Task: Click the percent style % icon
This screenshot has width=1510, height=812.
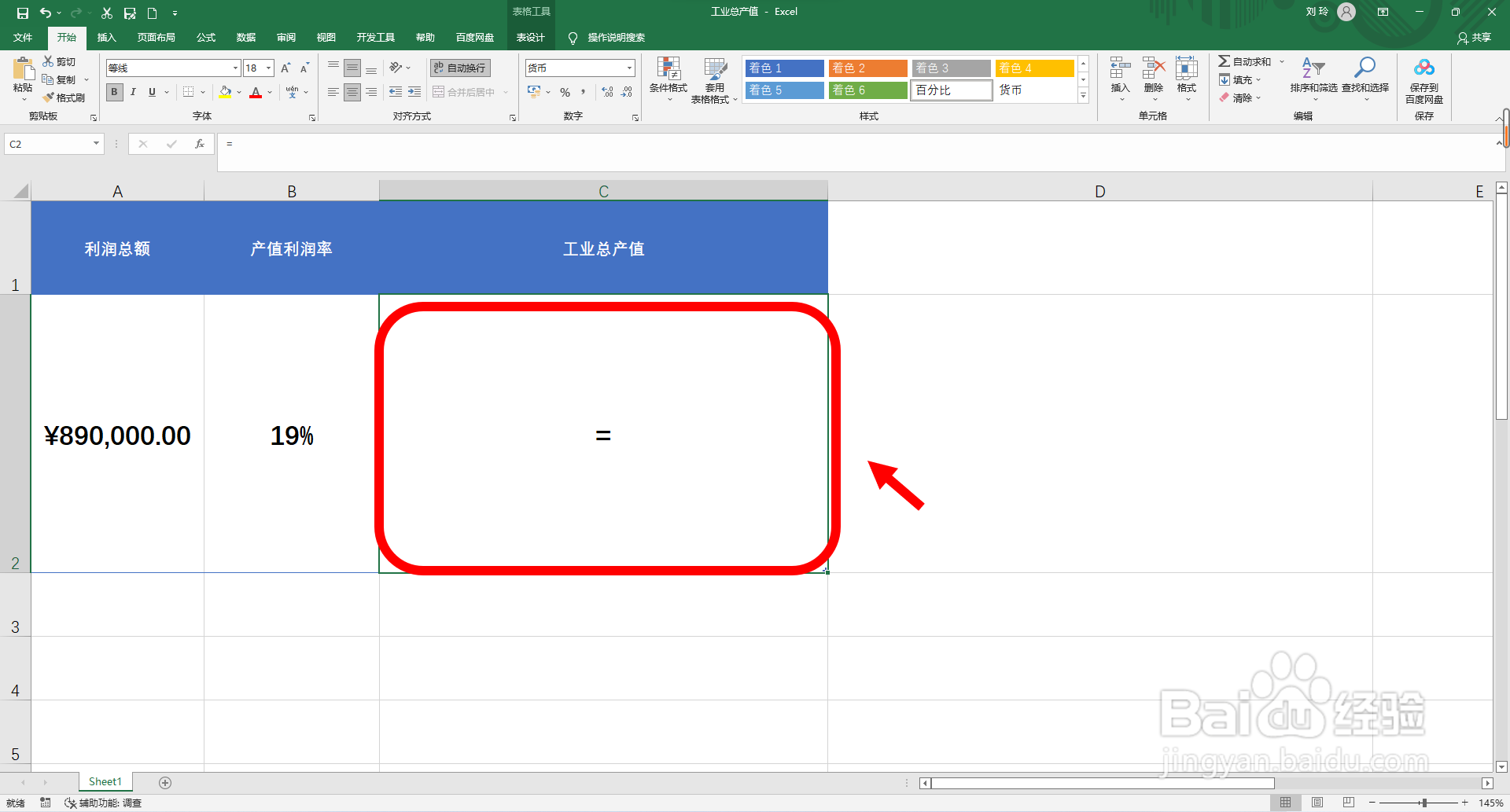Action: pos(565,92)
